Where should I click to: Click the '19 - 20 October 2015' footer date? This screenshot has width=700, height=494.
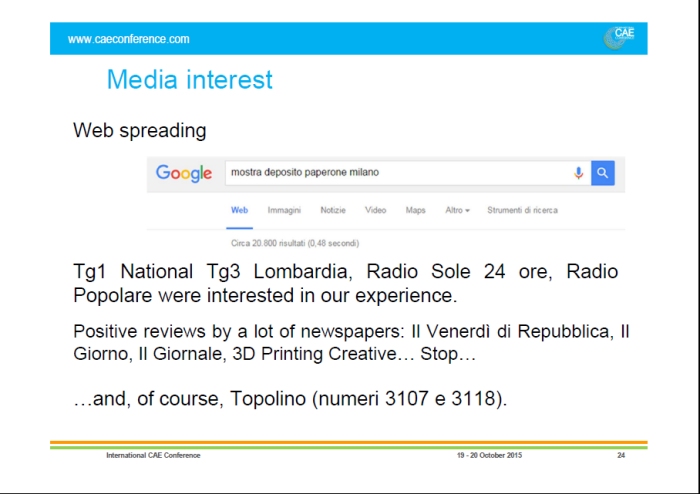pyautogui.click(x=489, y=455)
